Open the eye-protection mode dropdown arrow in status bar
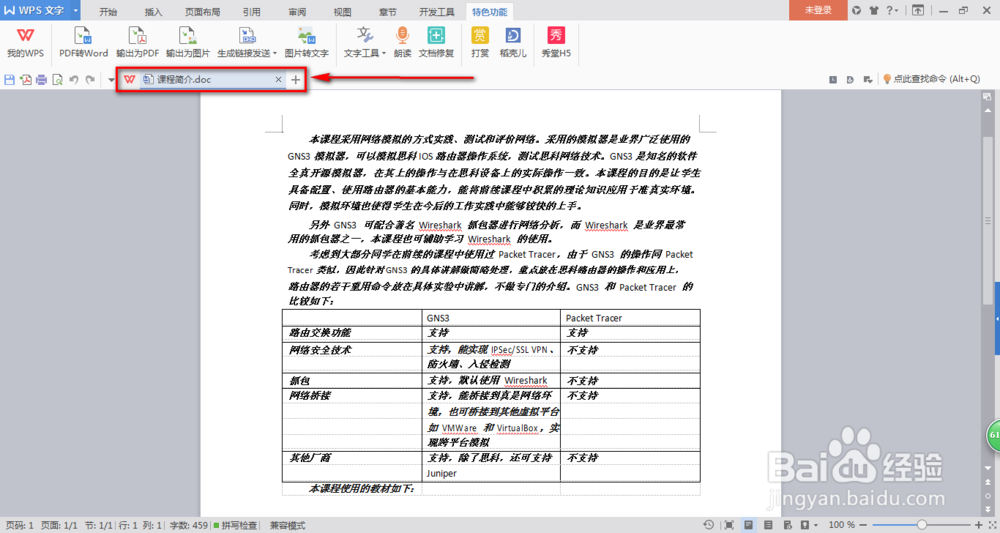1000x533 pixels. coord(816,525)
